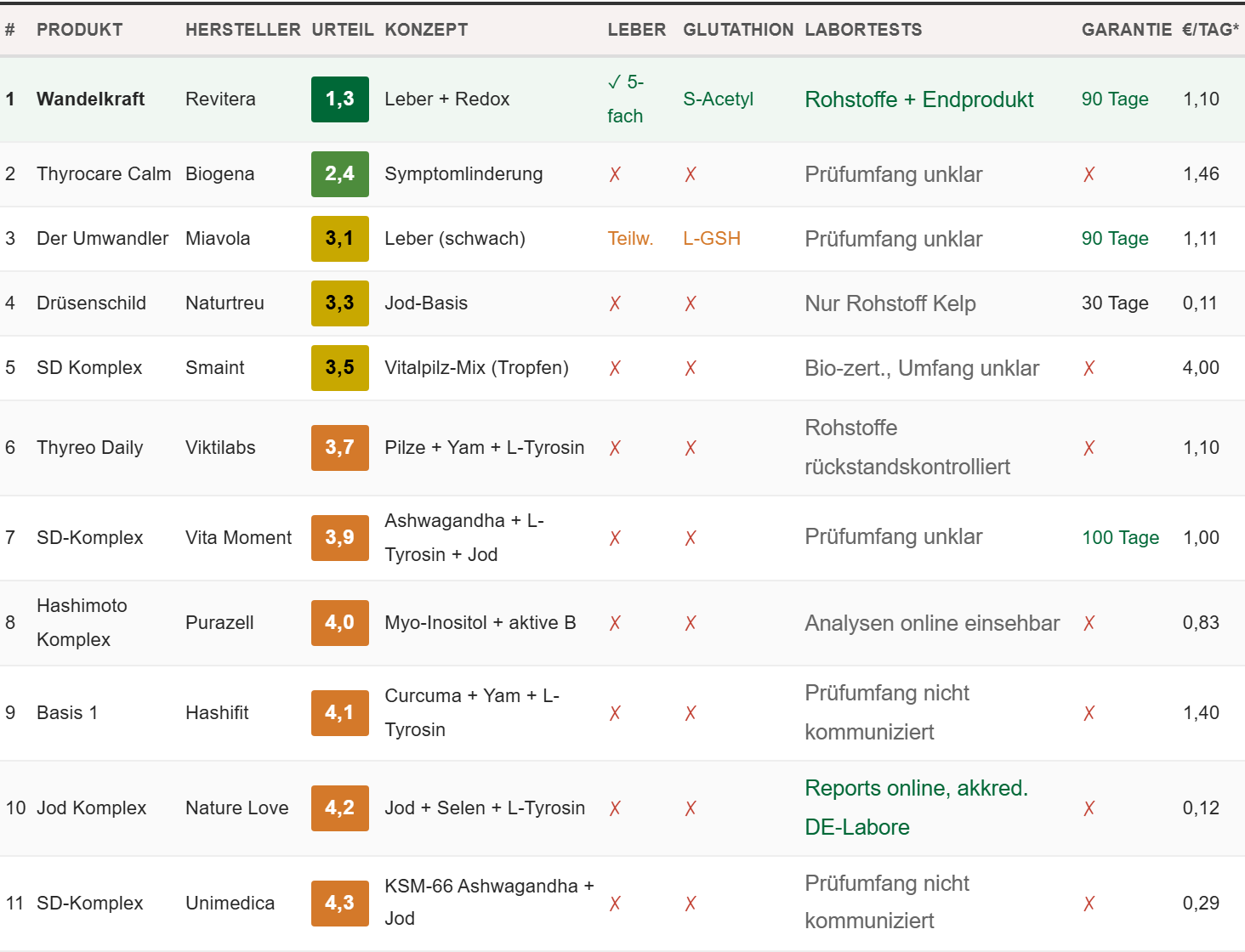
Task: Click Reports online, akkred. DE-Labore entry
Action: (x=917, y=808)
